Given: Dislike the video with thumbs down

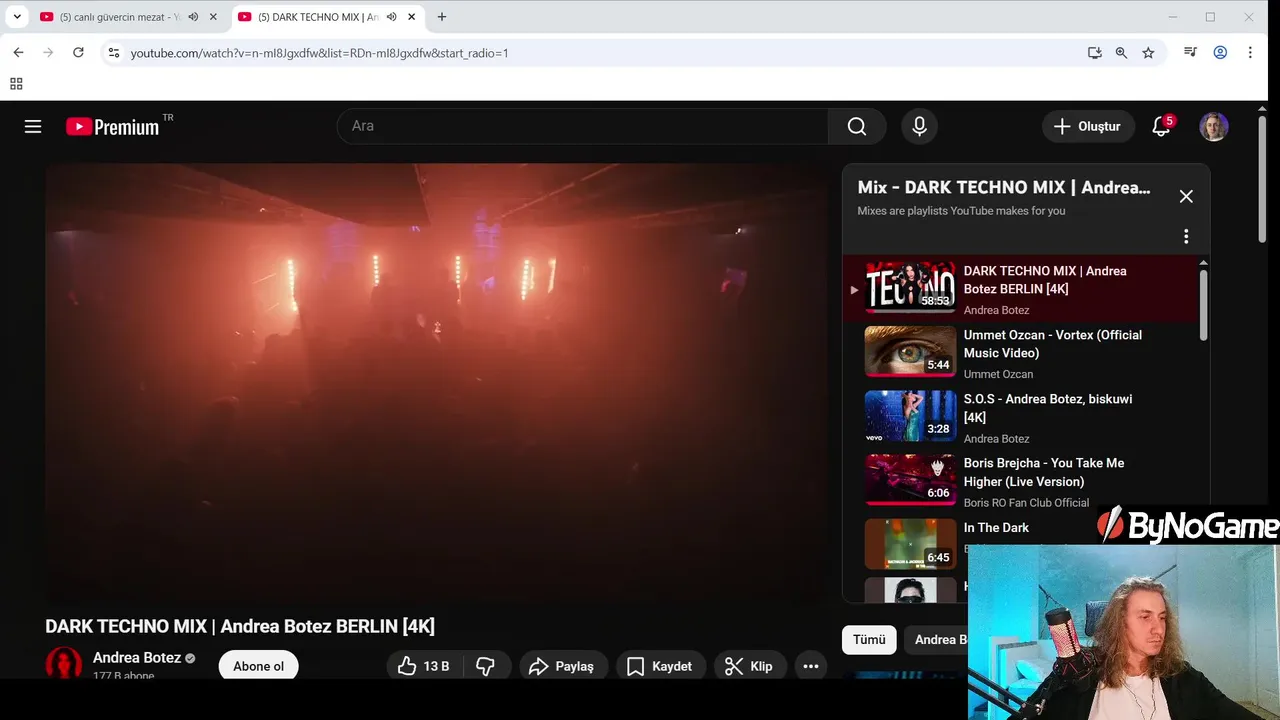Looking at the screenshot, I should pos(486,666).
